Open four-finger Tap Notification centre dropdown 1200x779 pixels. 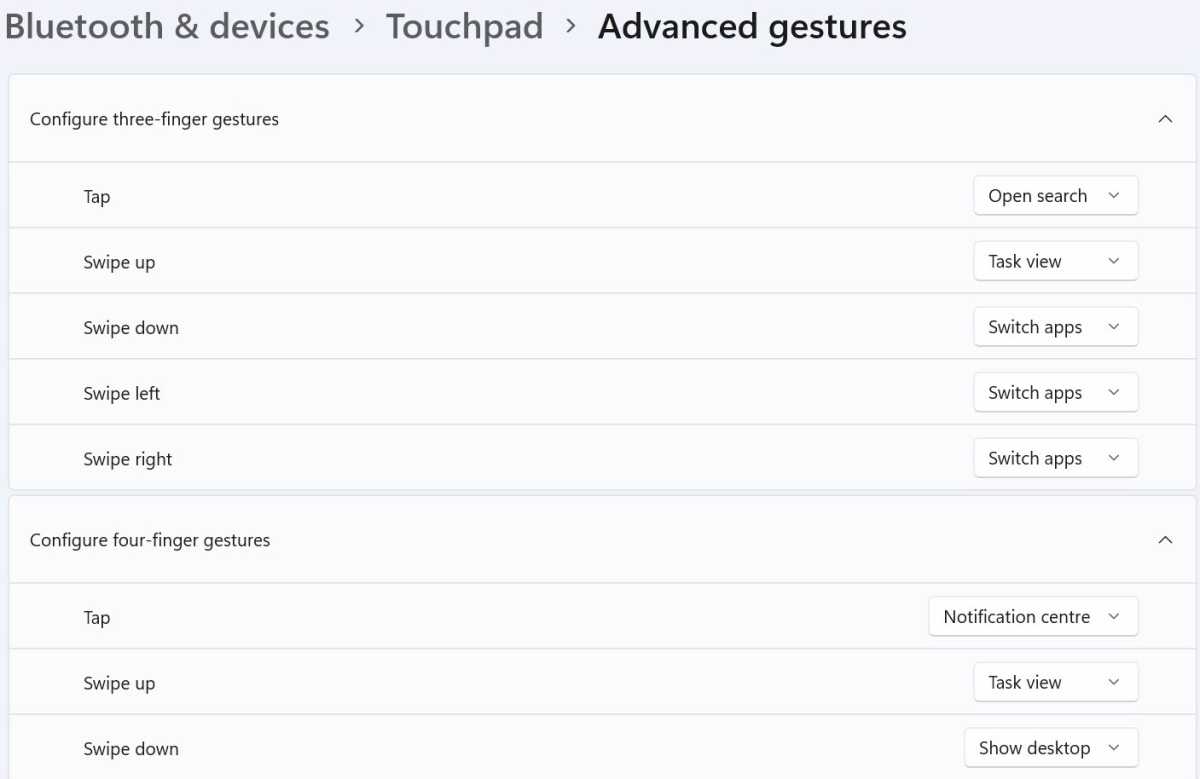point(1033,617)
